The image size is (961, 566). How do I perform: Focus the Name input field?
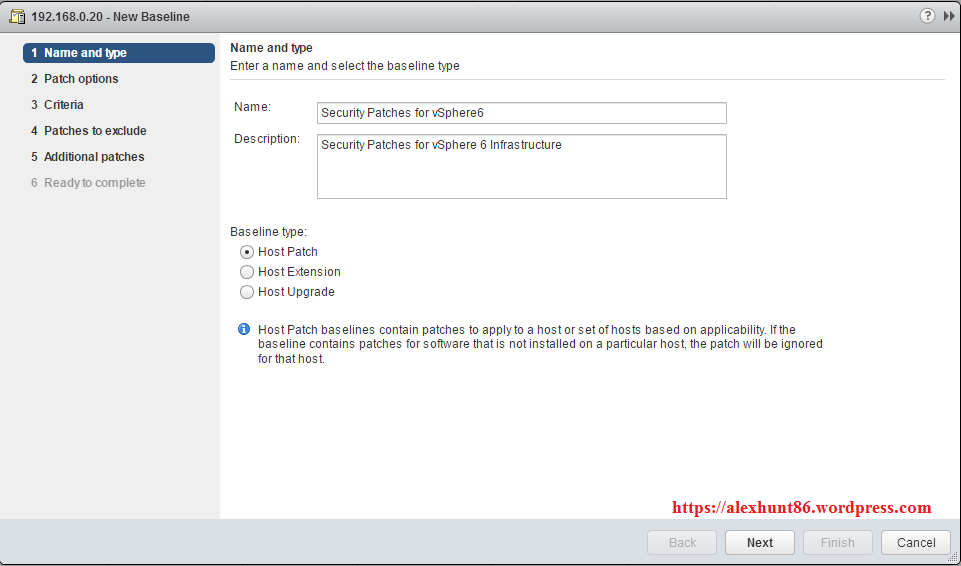(522, 113)
